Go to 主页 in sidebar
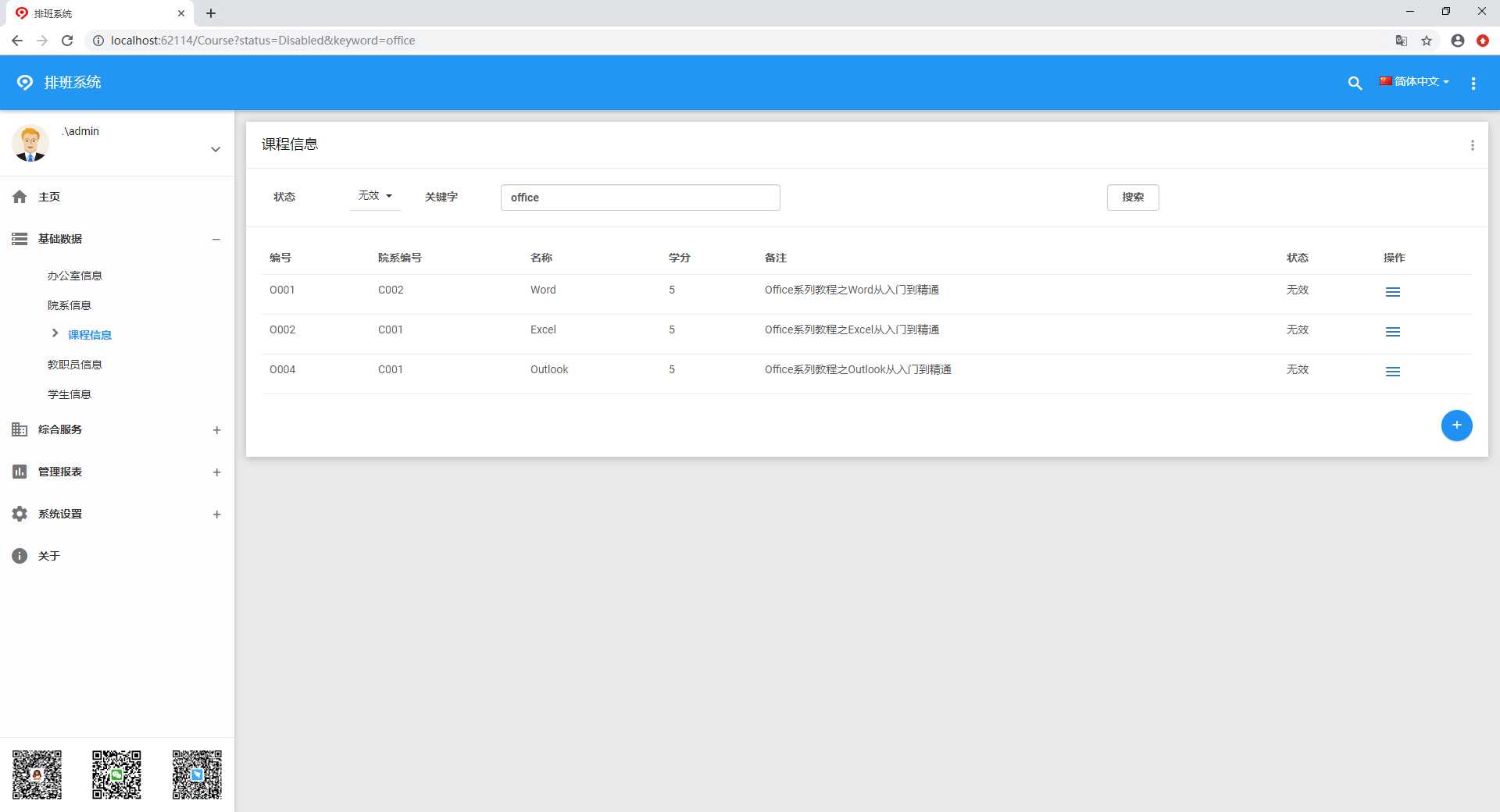The width and height of the screenshot is (1500, 812). 49,197
